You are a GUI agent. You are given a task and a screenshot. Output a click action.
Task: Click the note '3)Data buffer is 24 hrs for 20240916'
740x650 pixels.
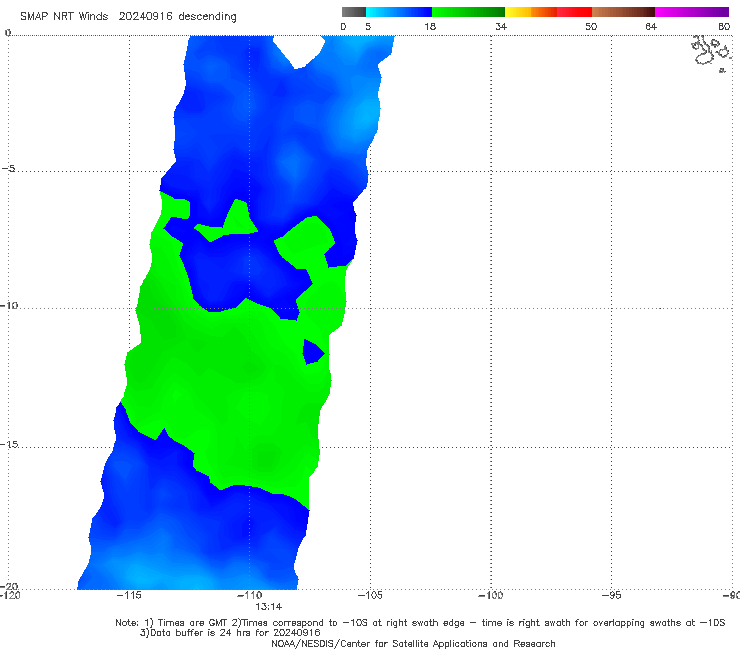click(x=230, y=633)
